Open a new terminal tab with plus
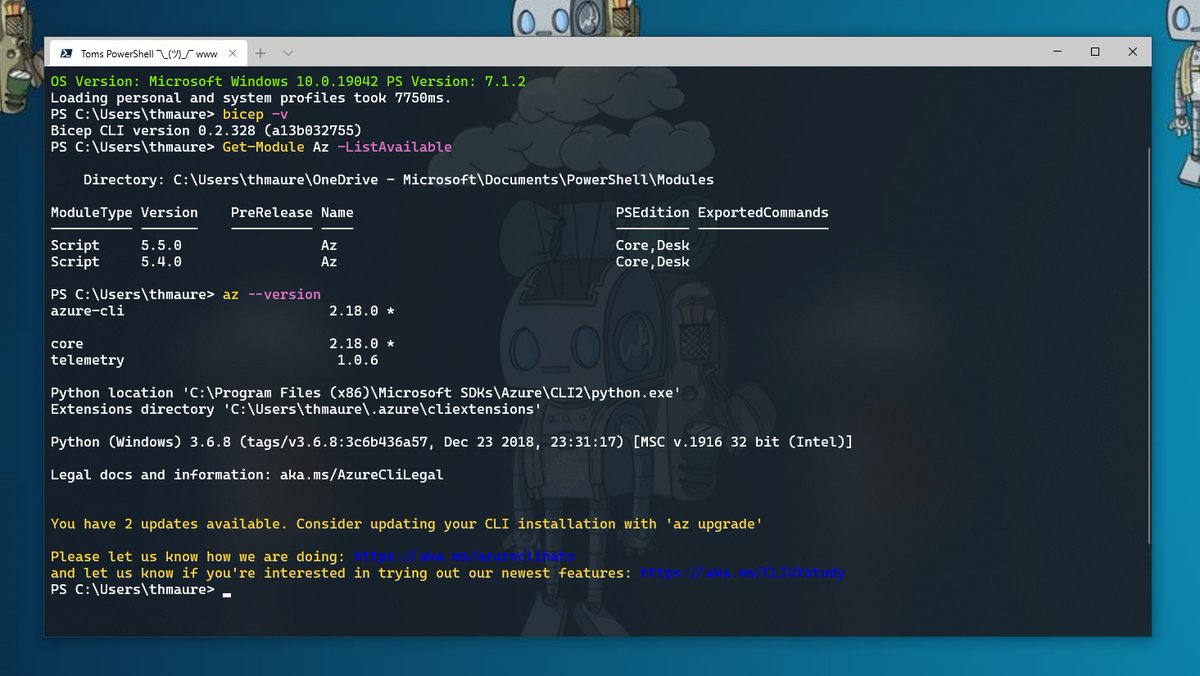1200x676 pixels. click(260, 53)
